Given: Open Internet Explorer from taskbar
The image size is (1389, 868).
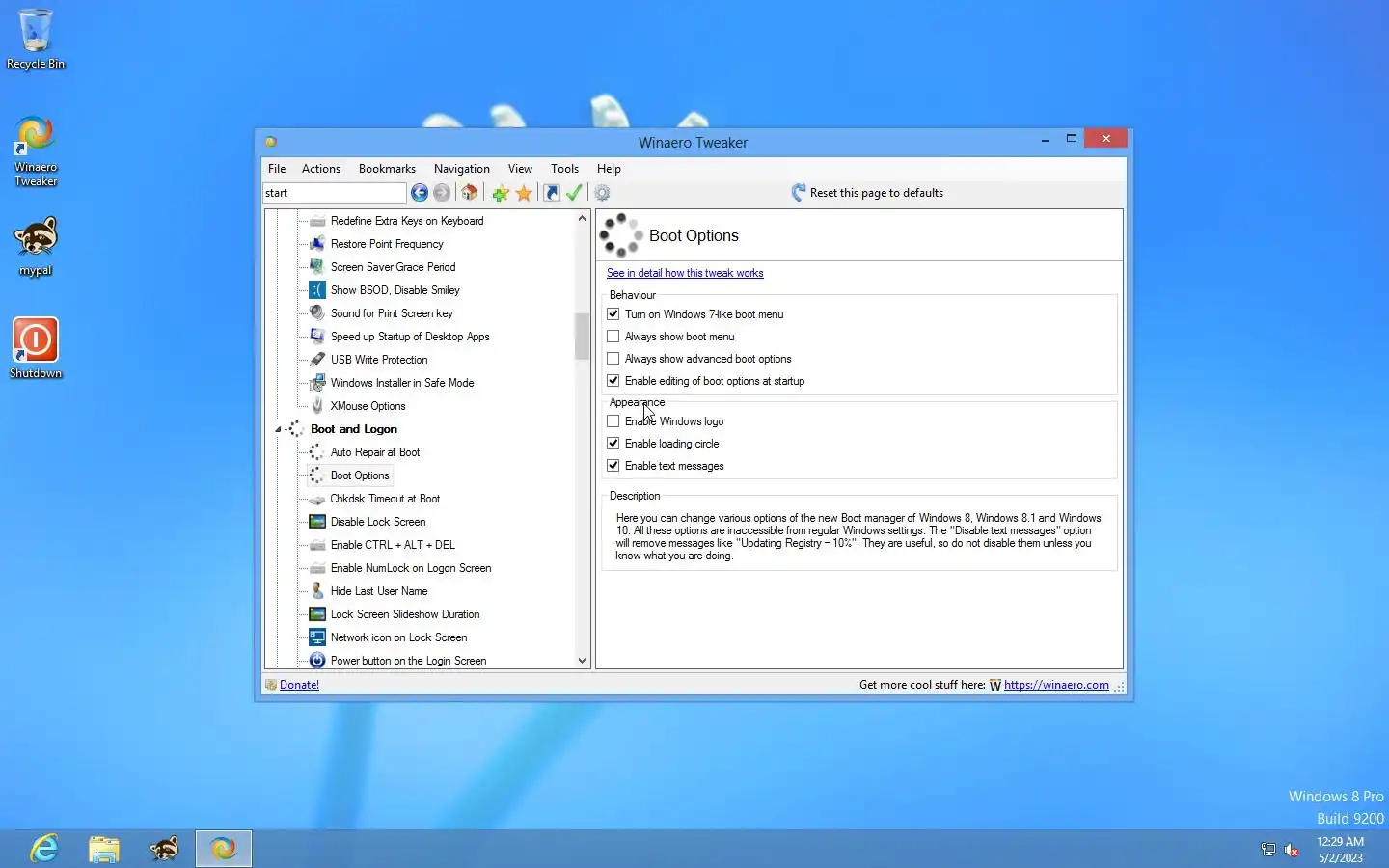Looking at the screenshot, I should (44, 849).
